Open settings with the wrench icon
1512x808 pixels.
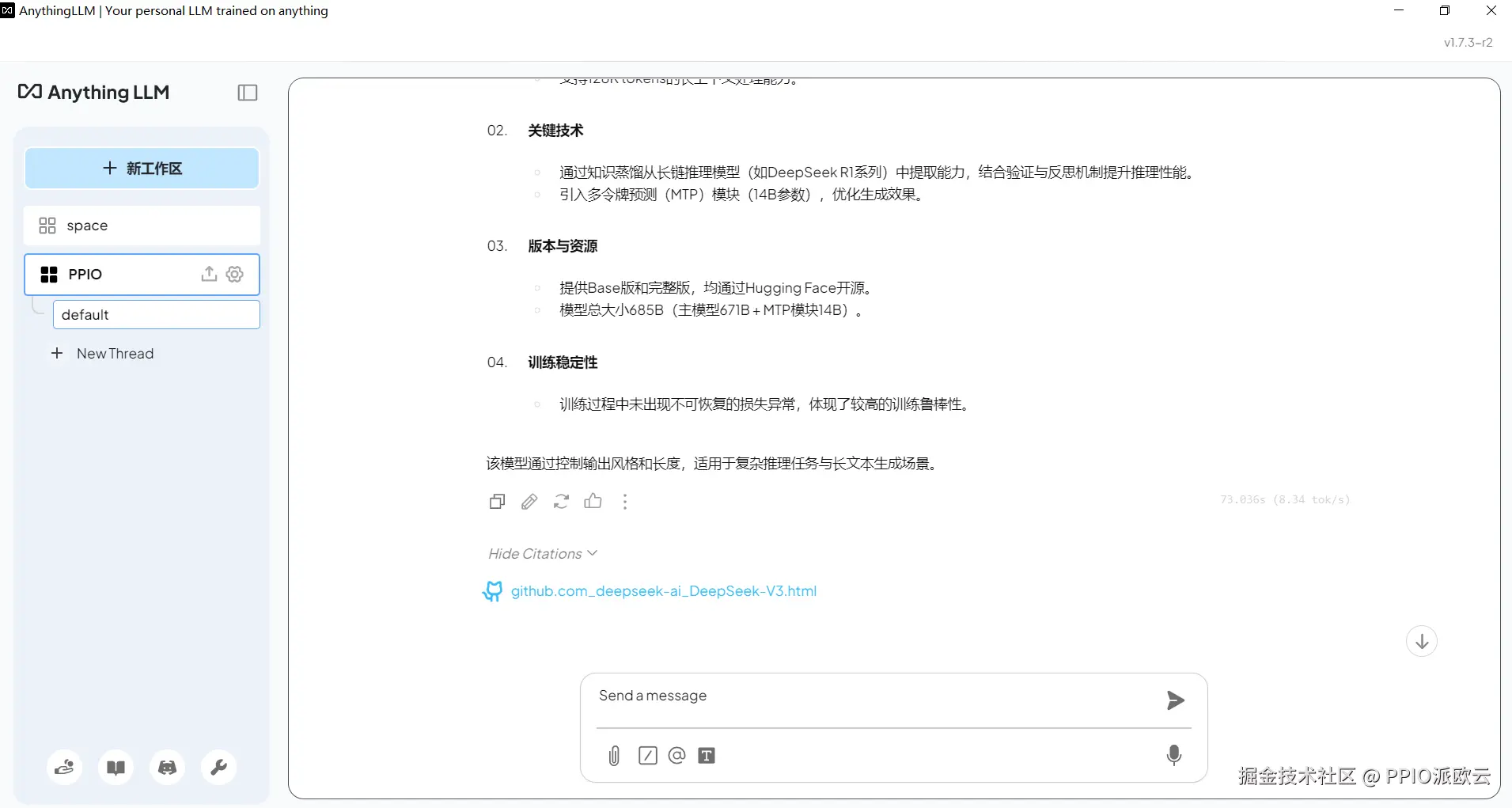click(x=219, y=767)
